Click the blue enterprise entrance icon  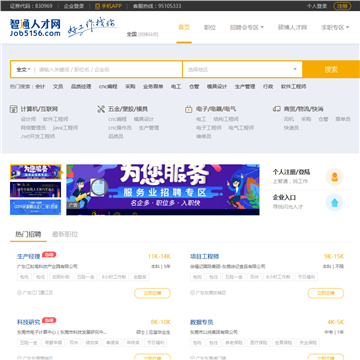click(334, 202)
